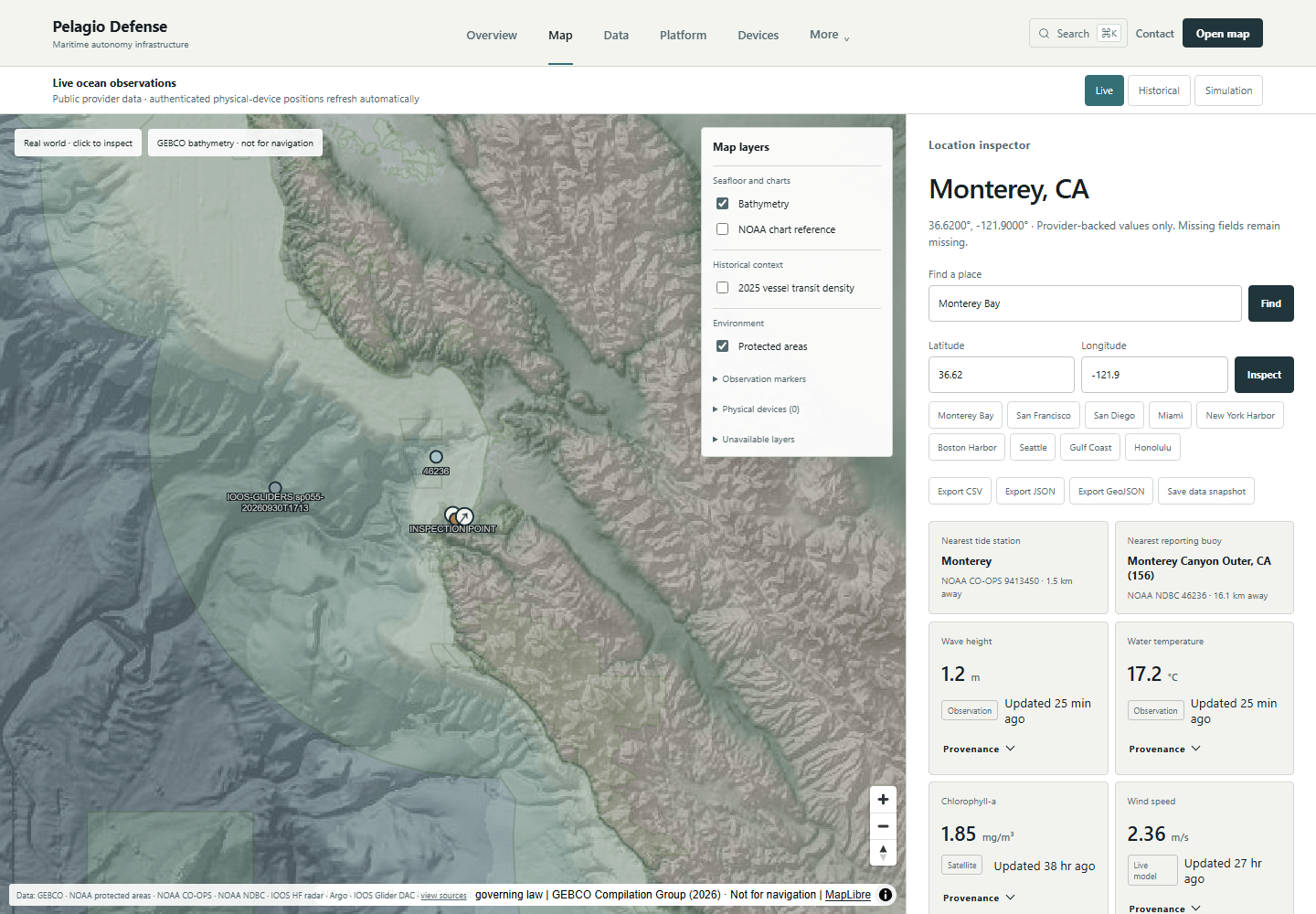
Task: Open the Map tab
Action: (560, 35)
